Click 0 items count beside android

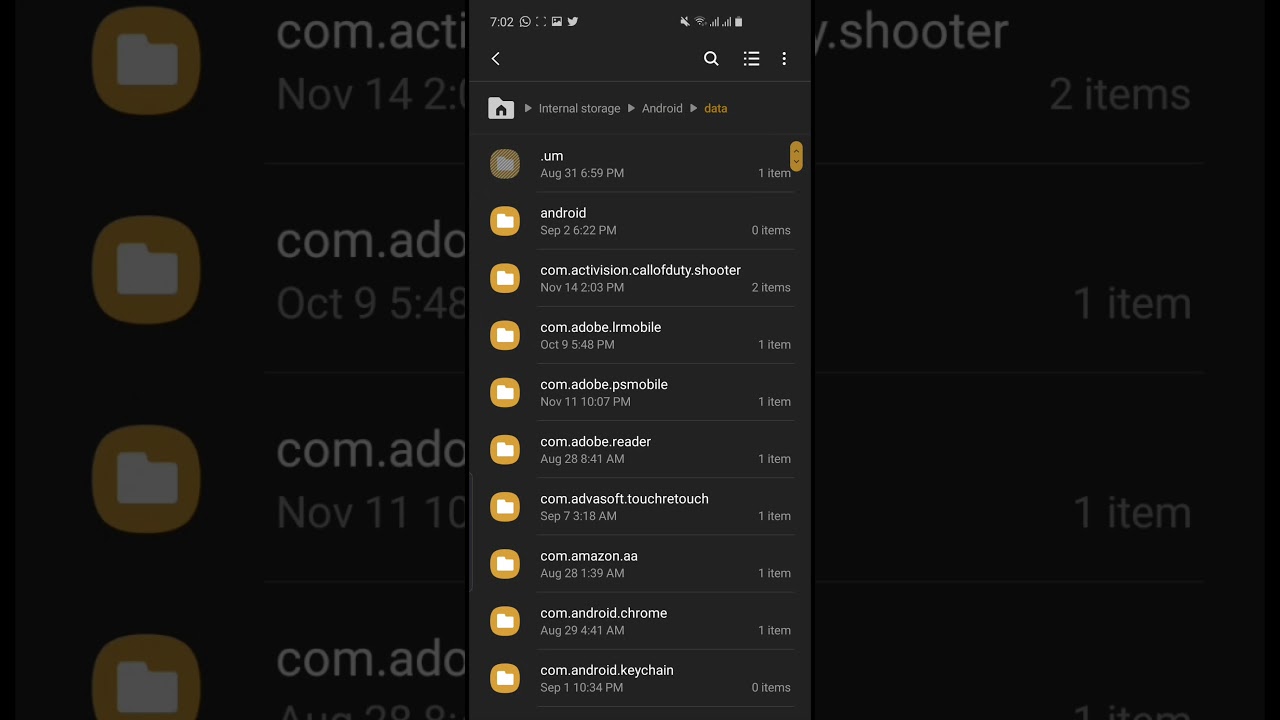coord(771,230)
